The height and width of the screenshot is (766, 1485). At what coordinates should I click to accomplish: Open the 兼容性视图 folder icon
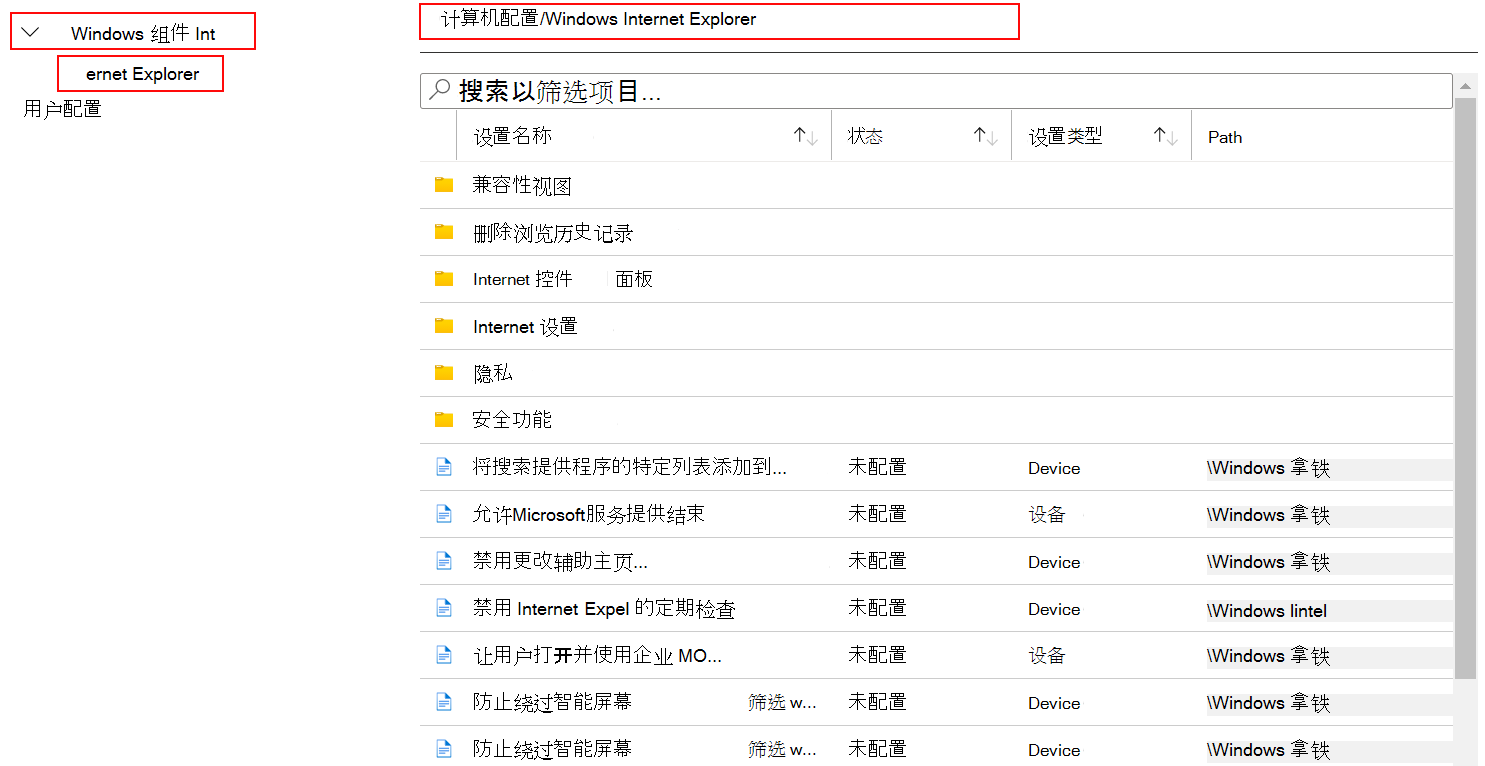(444, 185)
